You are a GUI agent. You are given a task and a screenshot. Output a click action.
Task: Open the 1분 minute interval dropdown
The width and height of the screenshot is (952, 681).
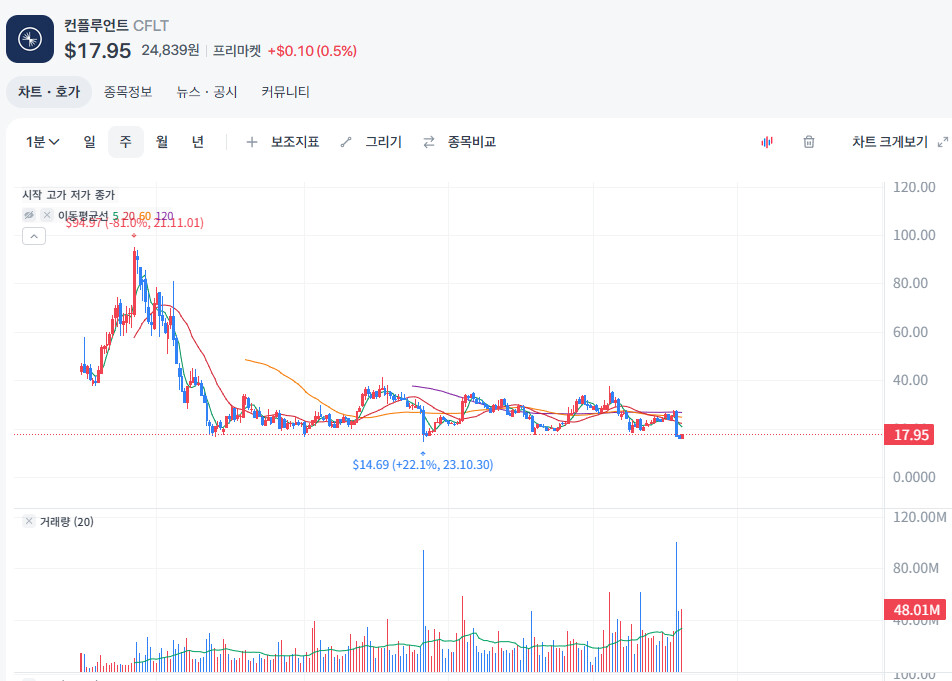[42, 142]
